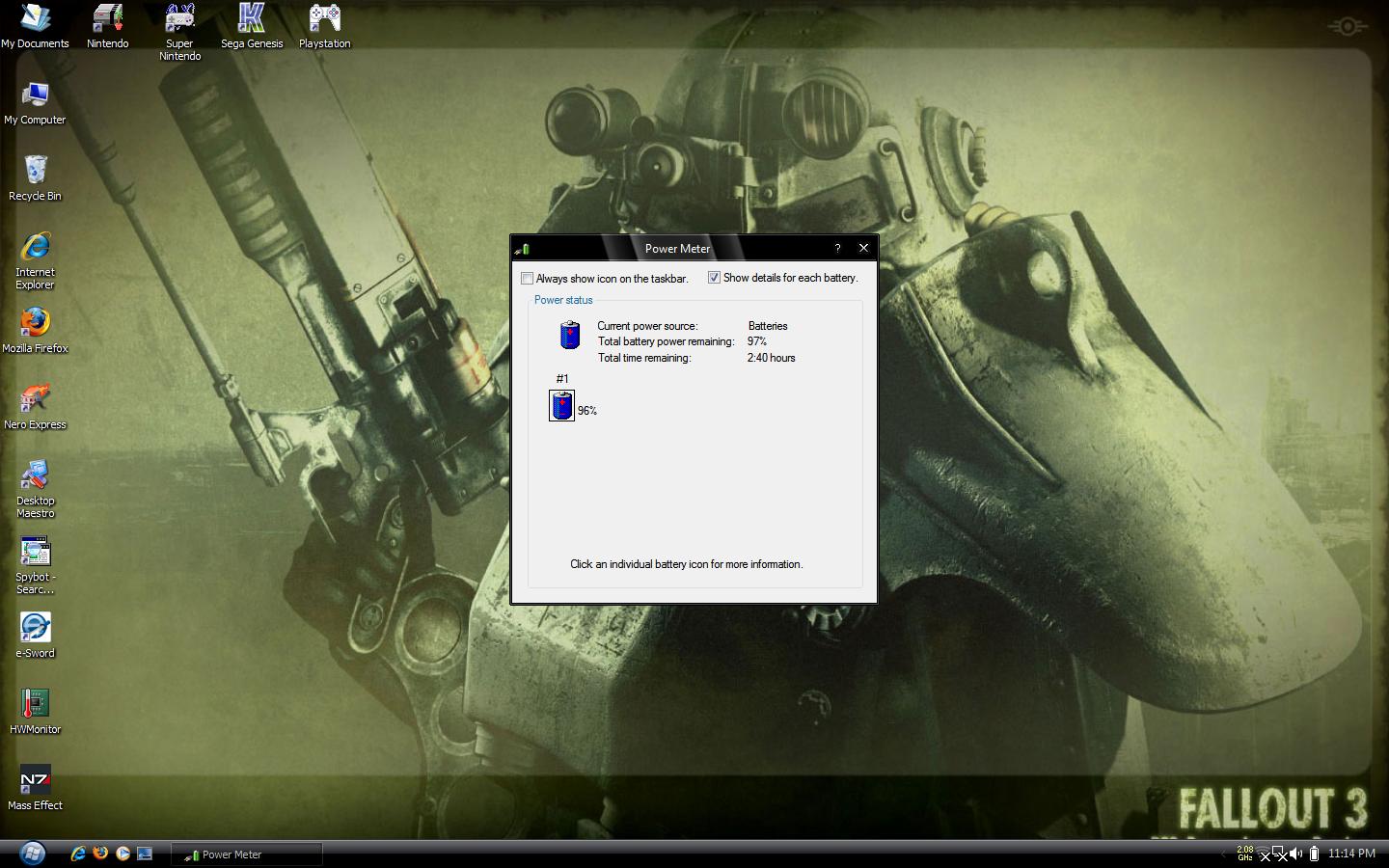
Task: Click the 97% battery remaining value
Action: [757, 341]
